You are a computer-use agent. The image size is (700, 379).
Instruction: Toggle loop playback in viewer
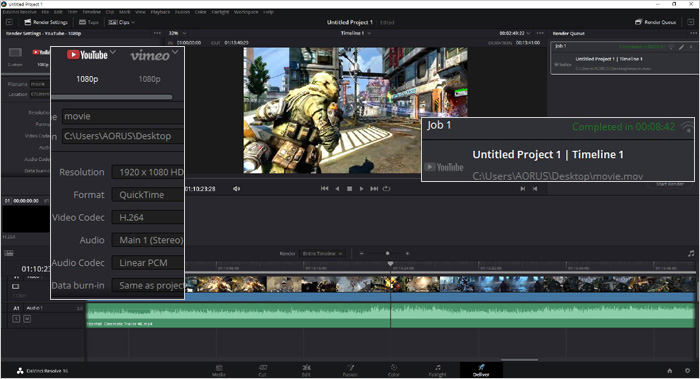coord(387,189)
